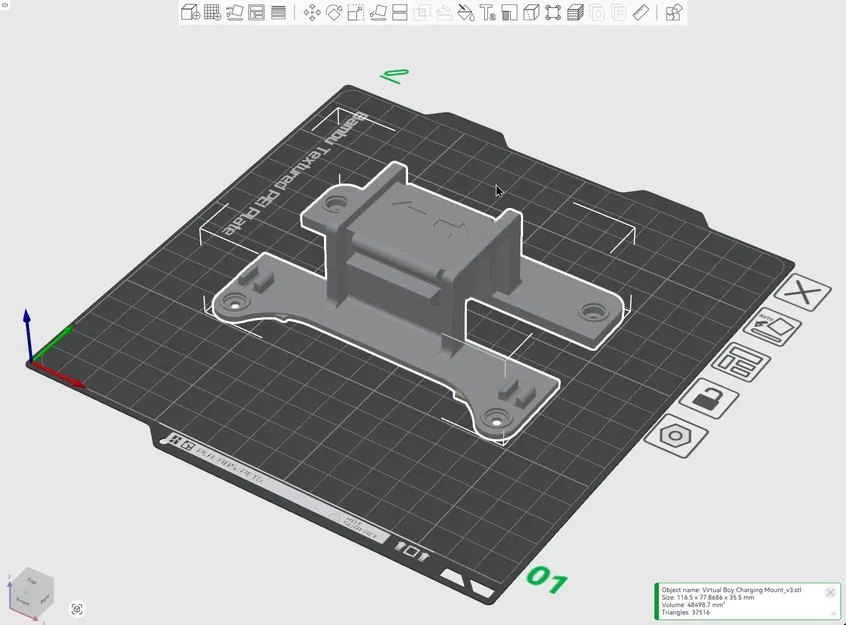The image size is (846, 625).
Task: Activate the Lay on face tool
Action: pos(378,12)
